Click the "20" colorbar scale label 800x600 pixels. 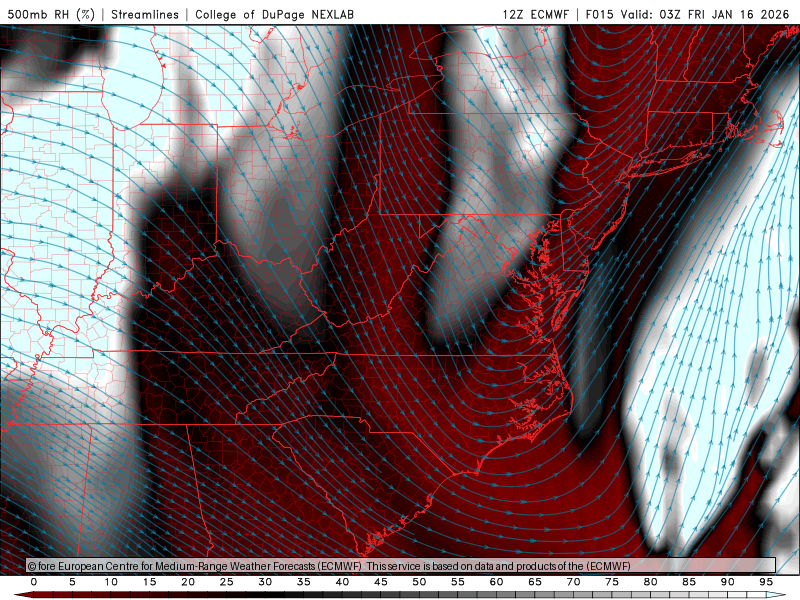[188, 582]
